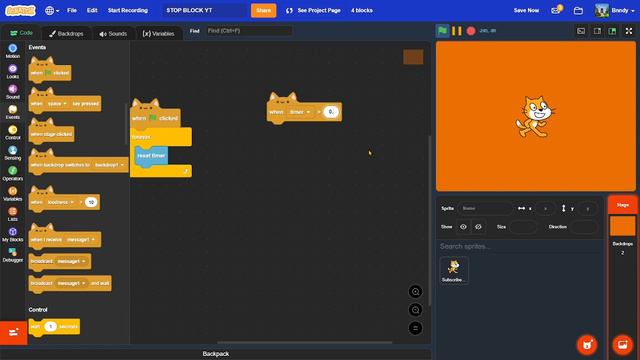Image resolution: width=640 pixels, height=360 pixels.
Task: Open the Looks blocks category
Action: click(x=13, y=71)
